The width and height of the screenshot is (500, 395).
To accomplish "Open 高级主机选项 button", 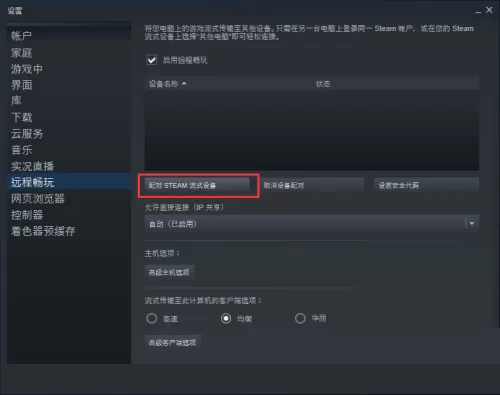I will coord(169,273).
